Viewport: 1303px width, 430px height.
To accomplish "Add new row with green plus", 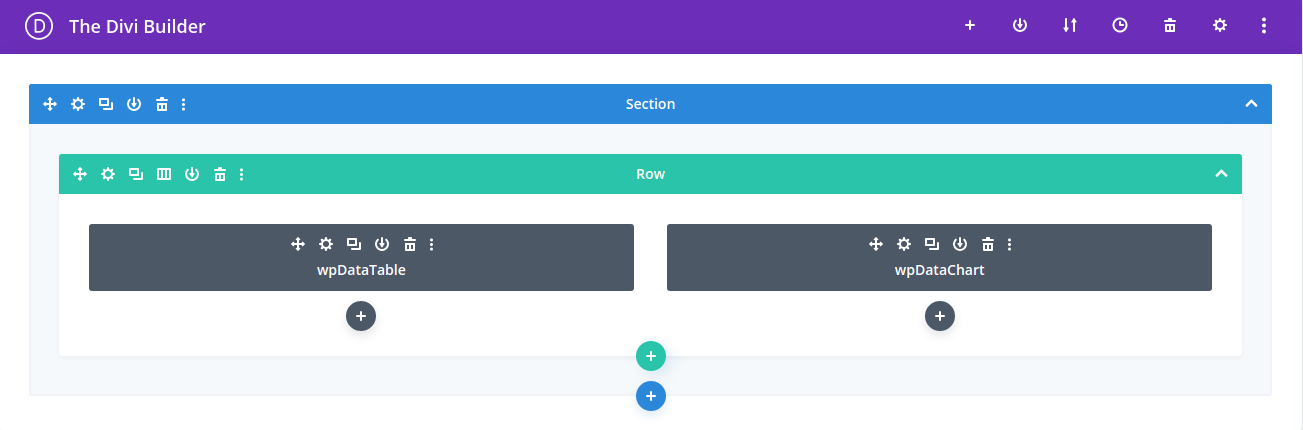I will [651, 356].
